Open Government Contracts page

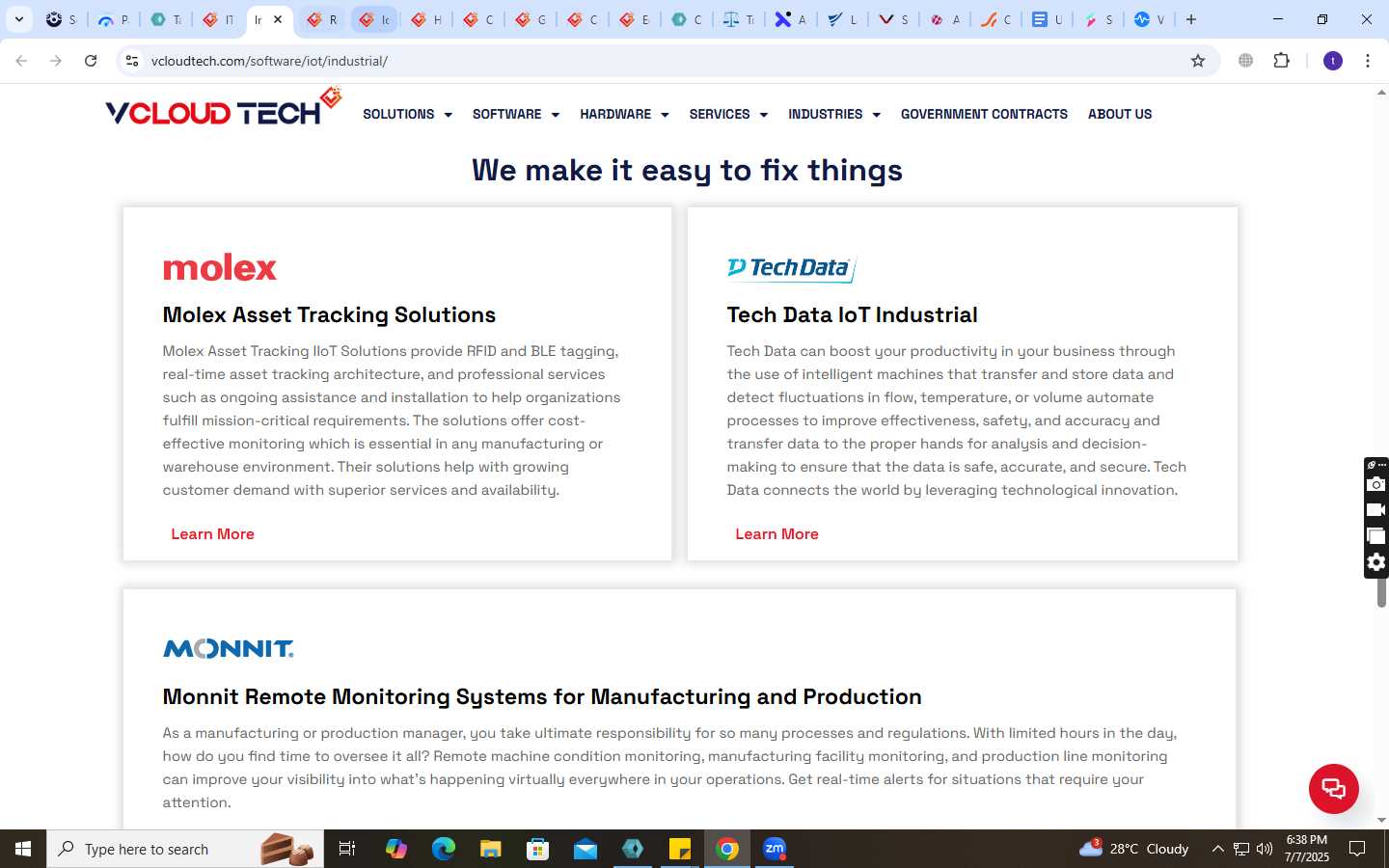pyautogui.click(x=984, y=114)
